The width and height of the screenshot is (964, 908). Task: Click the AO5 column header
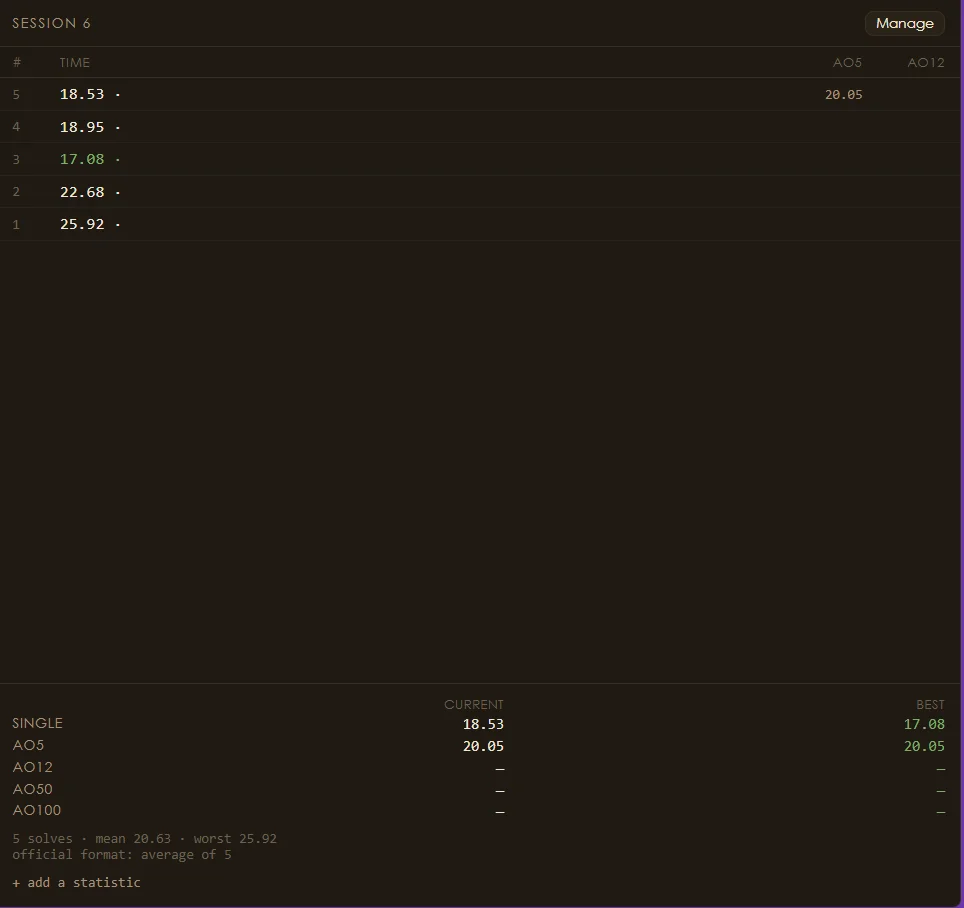click(847, 63)
